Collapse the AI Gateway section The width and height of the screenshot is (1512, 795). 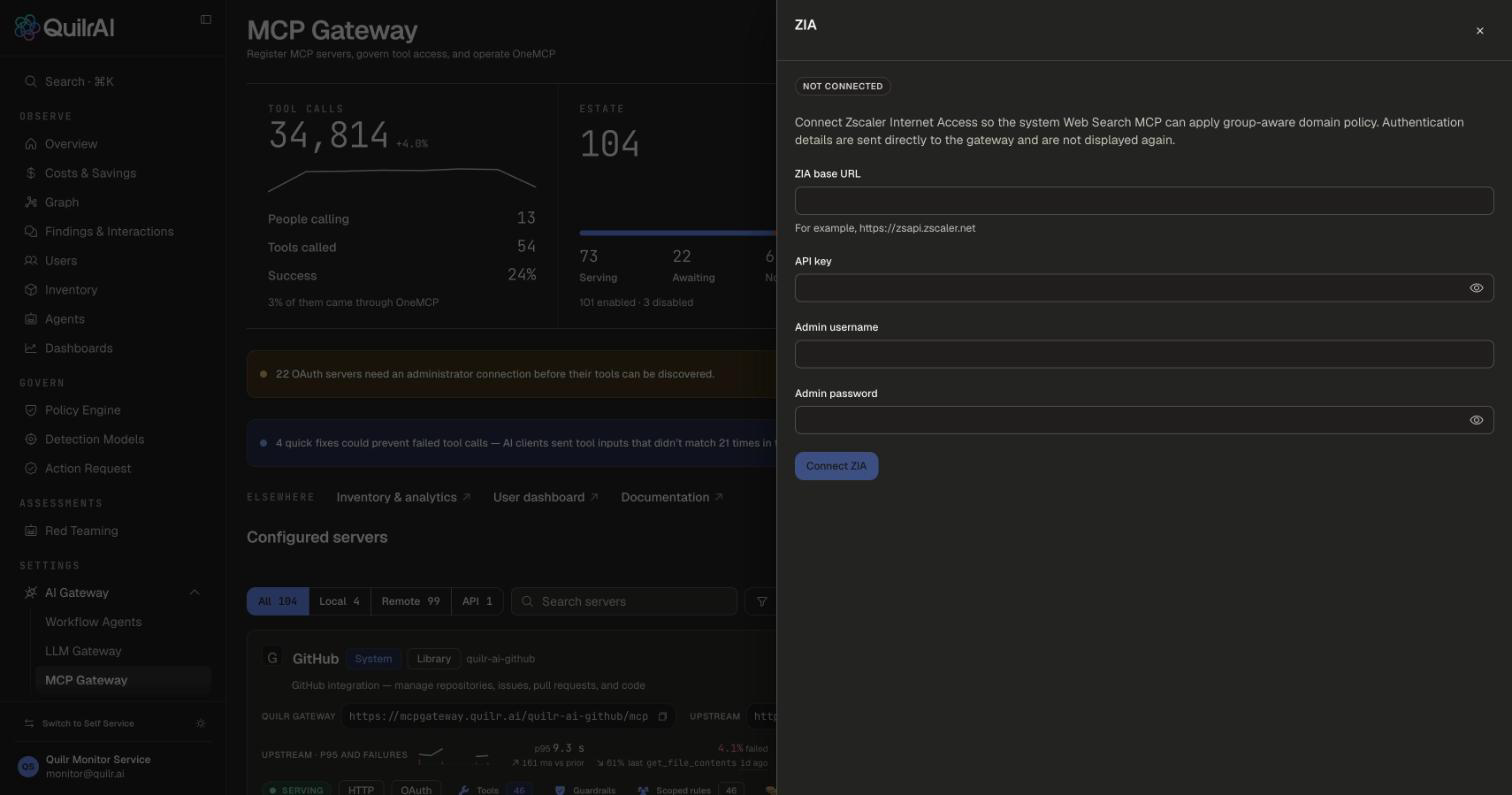pyautogui.click(x=194, y=593)
